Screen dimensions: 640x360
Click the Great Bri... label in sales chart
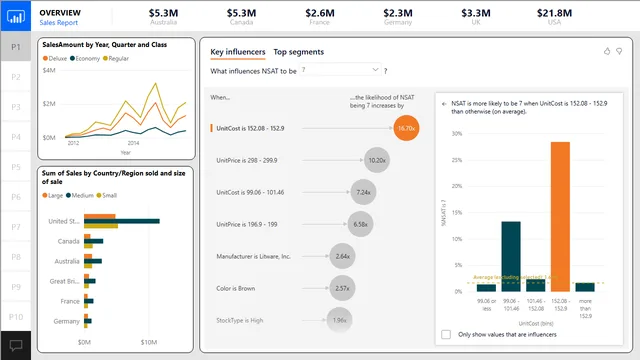tap(64, 281)
